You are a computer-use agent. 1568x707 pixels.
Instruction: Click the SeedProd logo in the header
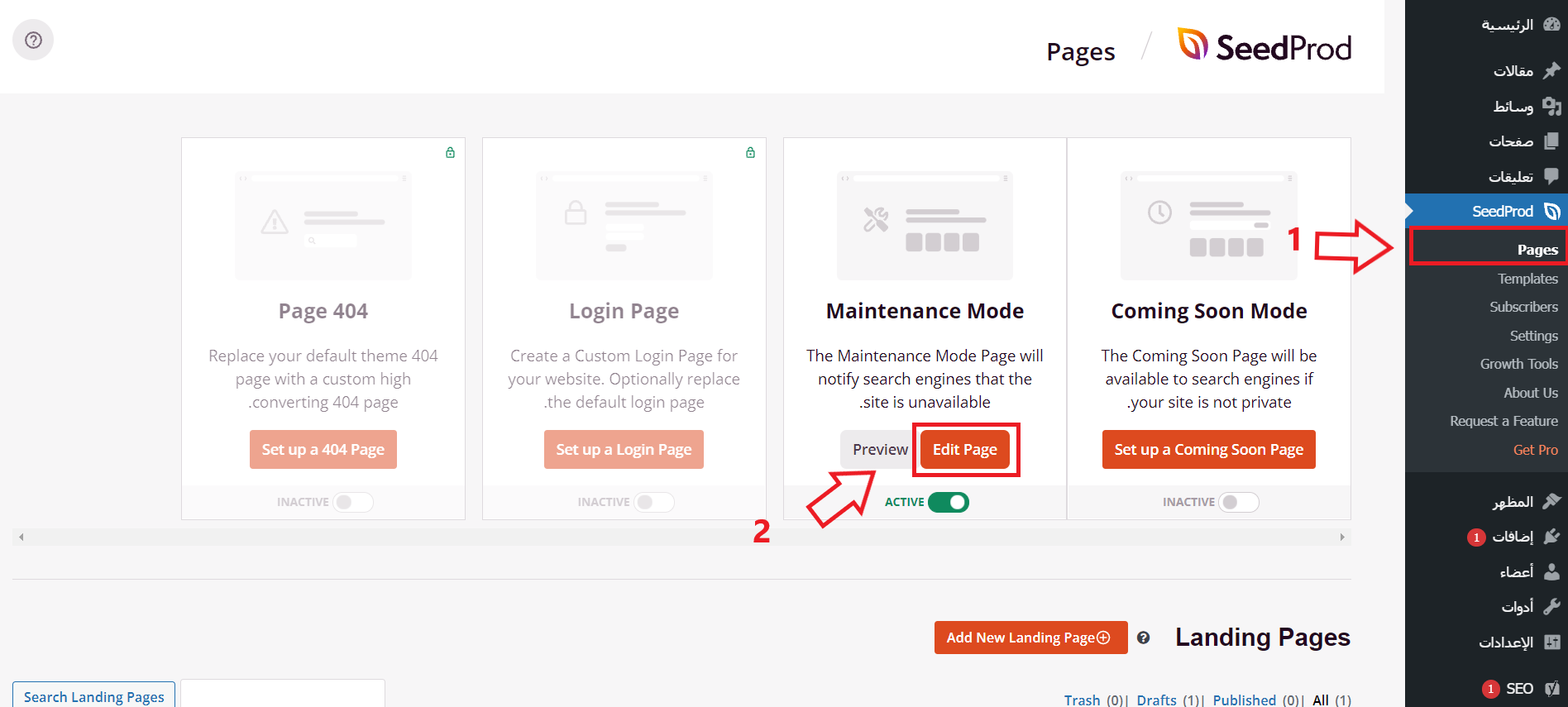[x=1264, y=46]
